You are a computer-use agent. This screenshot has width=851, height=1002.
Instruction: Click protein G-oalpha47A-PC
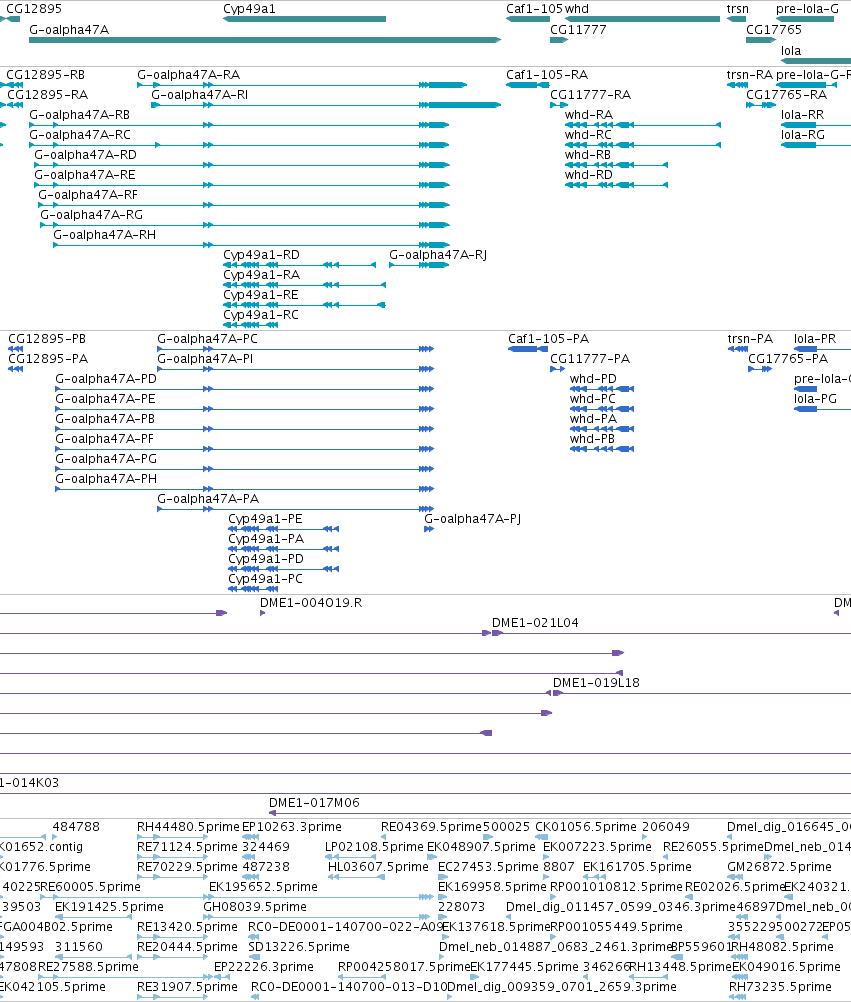[208, 339]
